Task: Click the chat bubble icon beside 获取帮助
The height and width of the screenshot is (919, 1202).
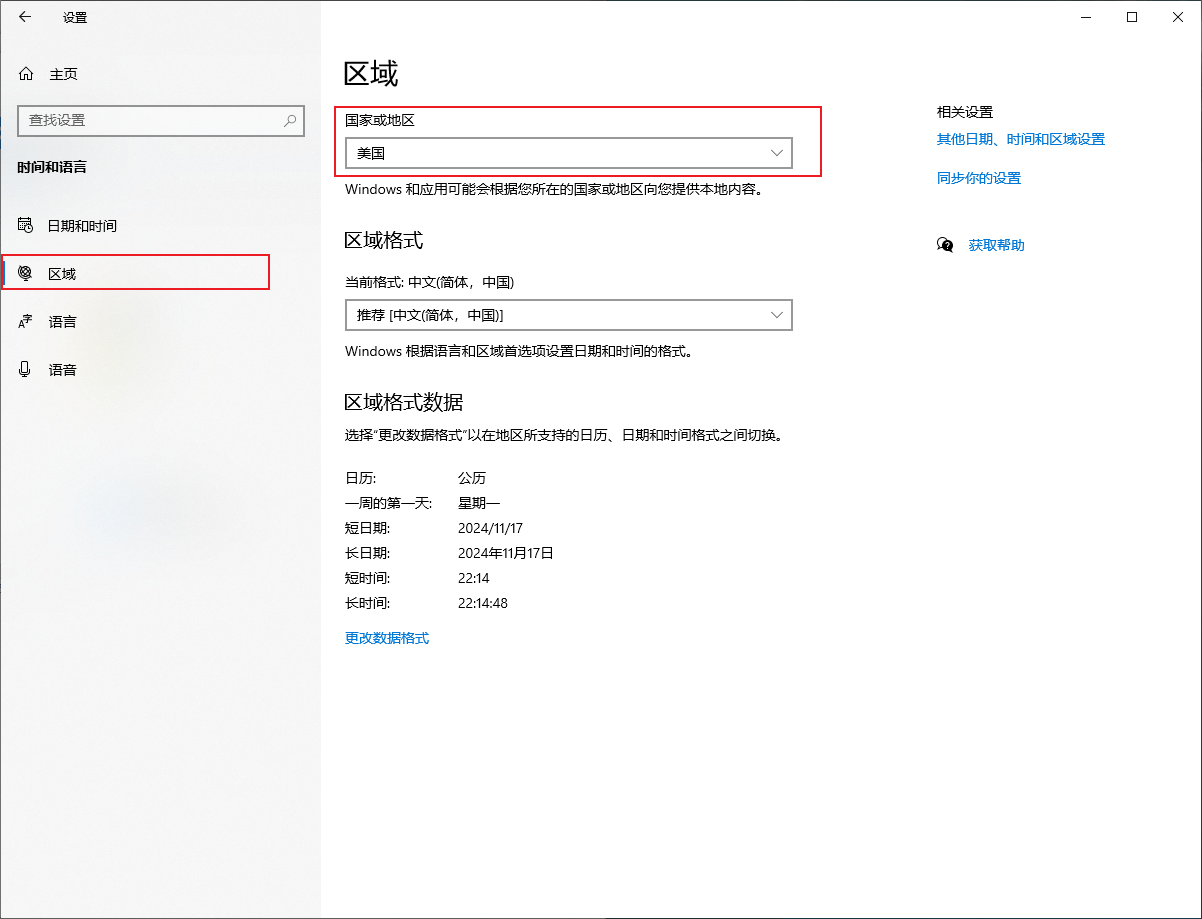Action: tap(945, 245)
